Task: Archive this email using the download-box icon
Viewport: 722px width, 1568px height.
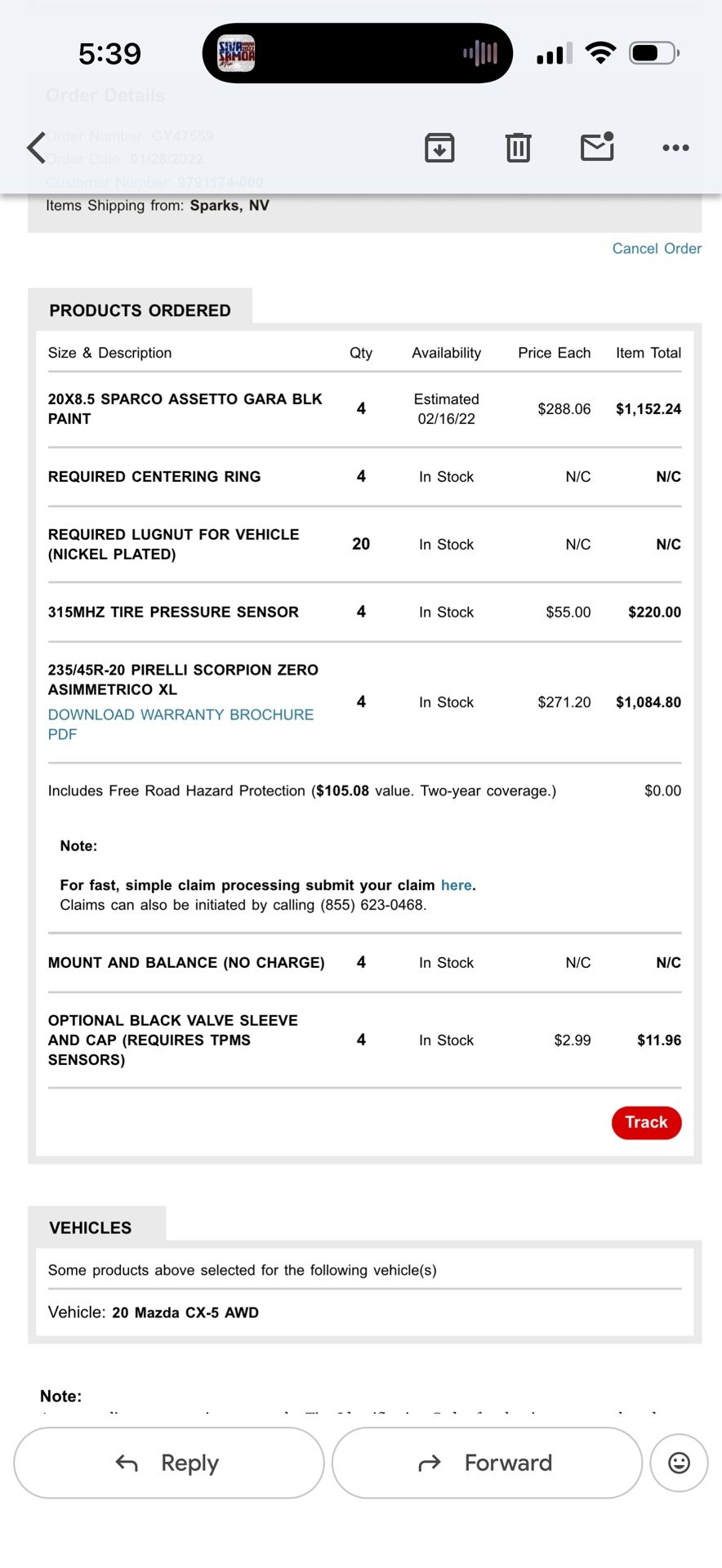Action: point(439,148)
